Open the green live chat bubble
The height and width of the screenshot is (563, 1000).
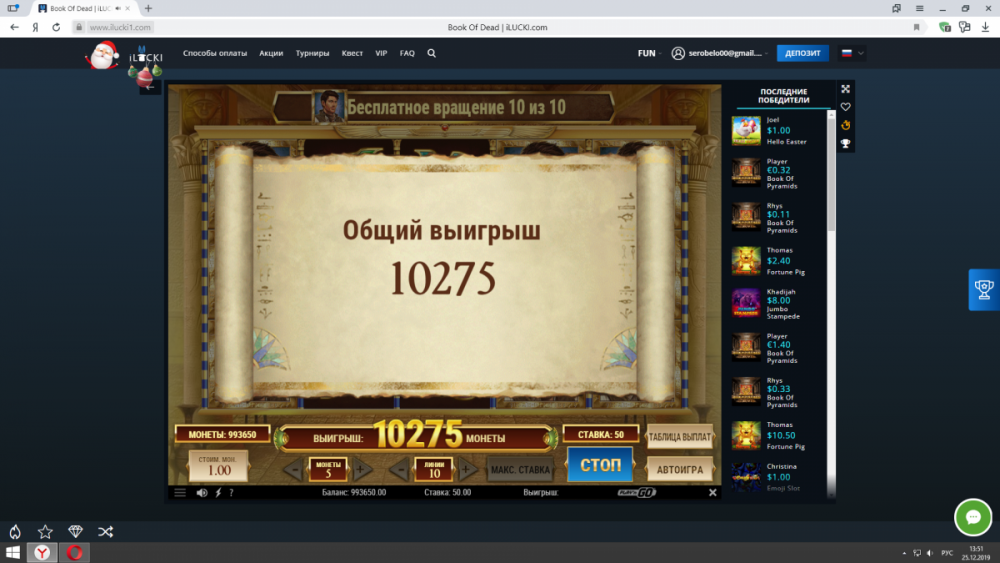pyautogui.click(x=972, y=517)
